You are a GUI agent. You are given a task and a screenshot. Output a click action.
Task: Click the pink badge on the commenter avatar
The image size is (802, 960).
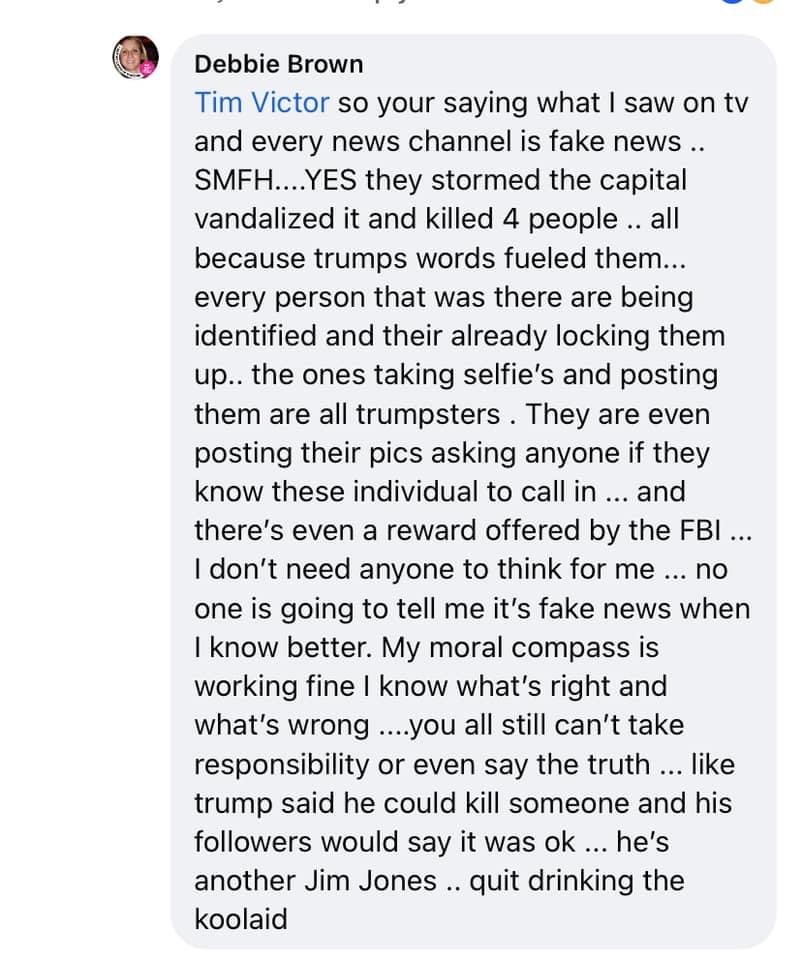point(146,69)
